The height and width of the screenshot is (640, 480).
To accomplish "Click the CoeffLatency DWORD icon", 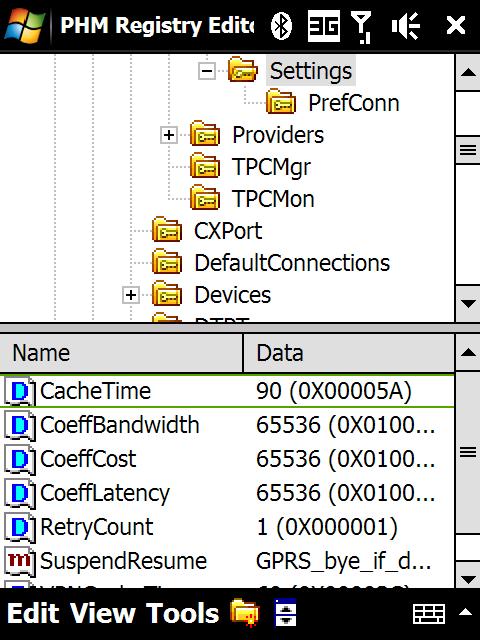I will tap(19, 493).
